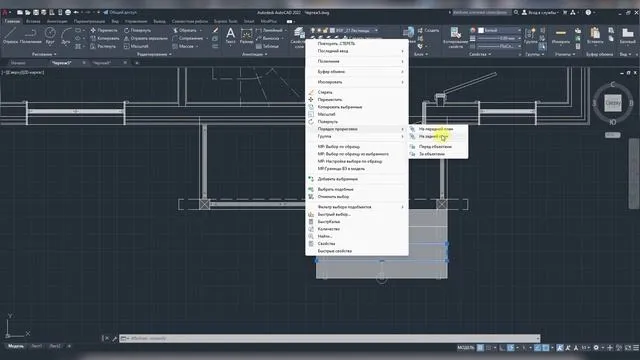This screenshot has height=360, width=640.
Task: Click Sign in (Вход в службы) button
Action: [540, 12]
